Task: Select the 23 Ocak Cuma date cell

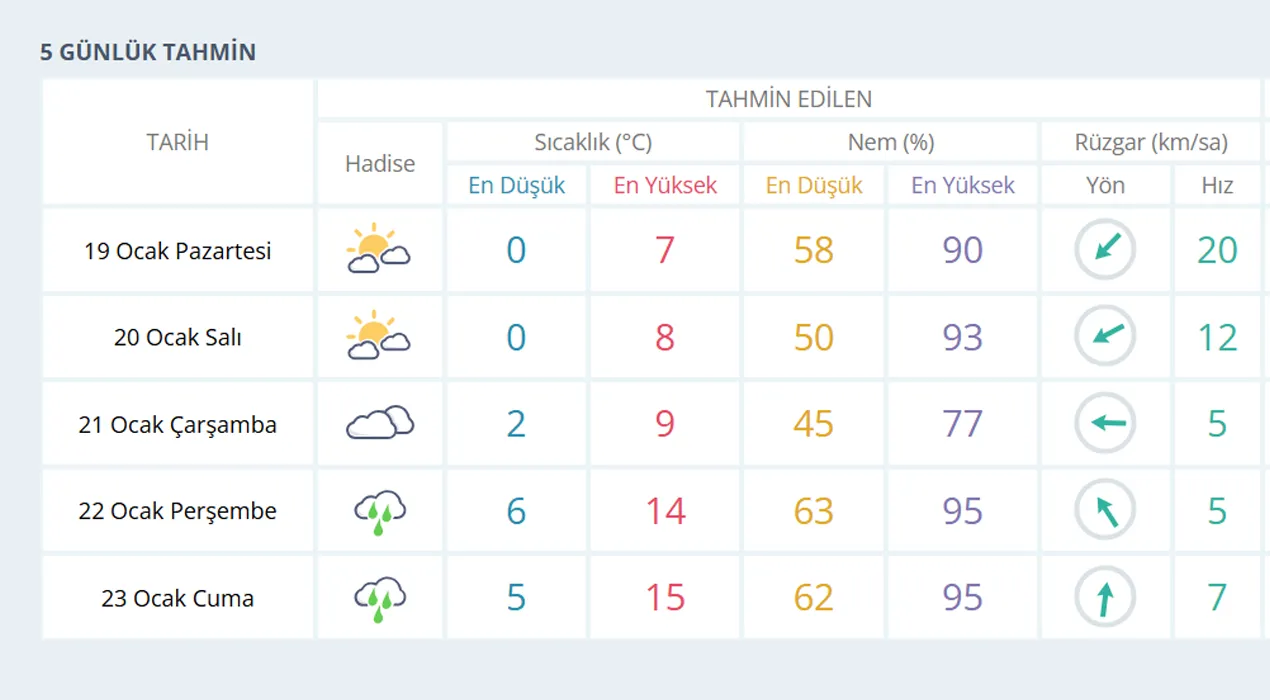Action: (178, 598)
